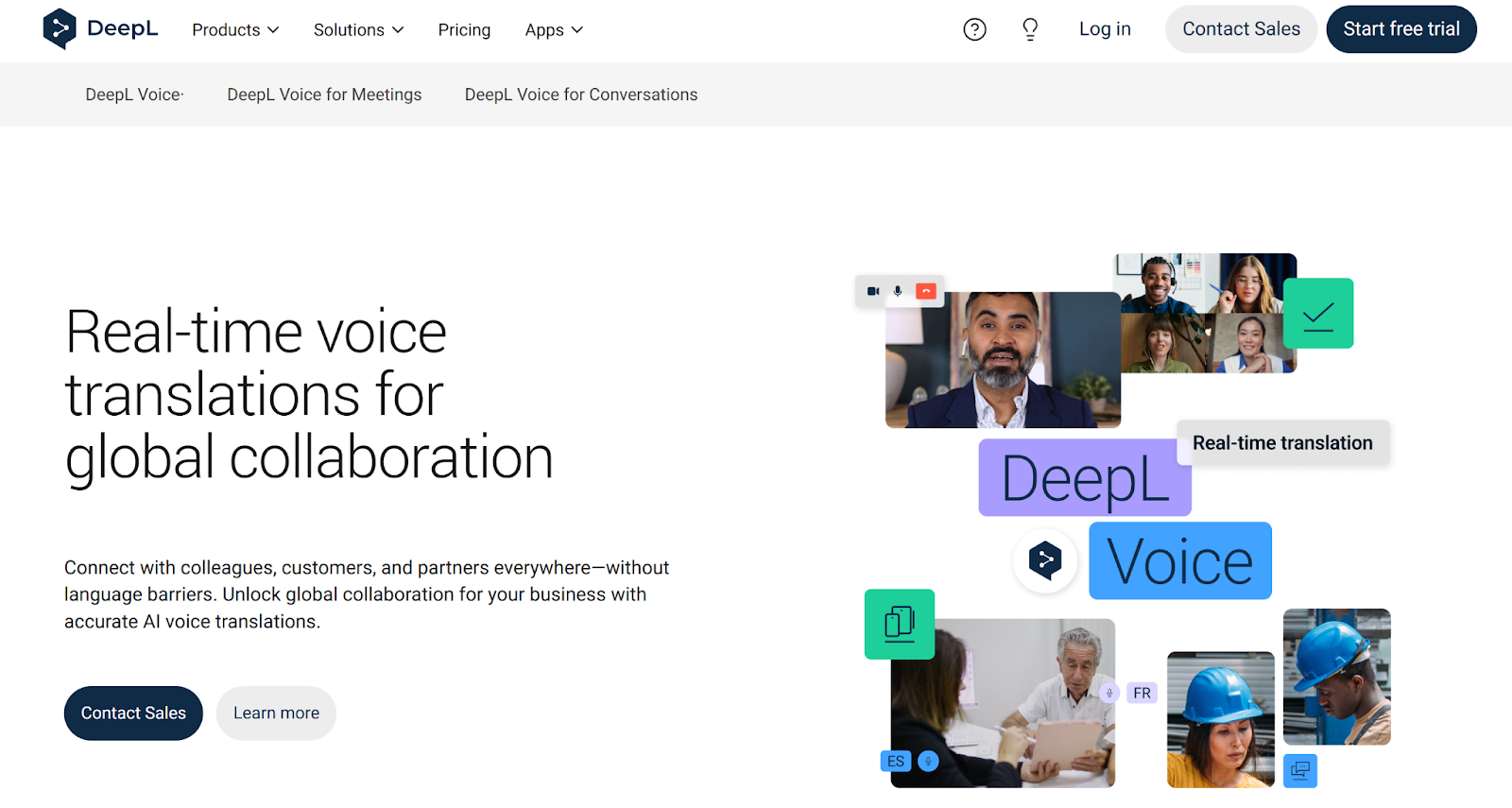The height and width of the screenshot is (808, 1512).
Task: Click the round DeepL hexagon logo badge
Action: pos(1045,560)
